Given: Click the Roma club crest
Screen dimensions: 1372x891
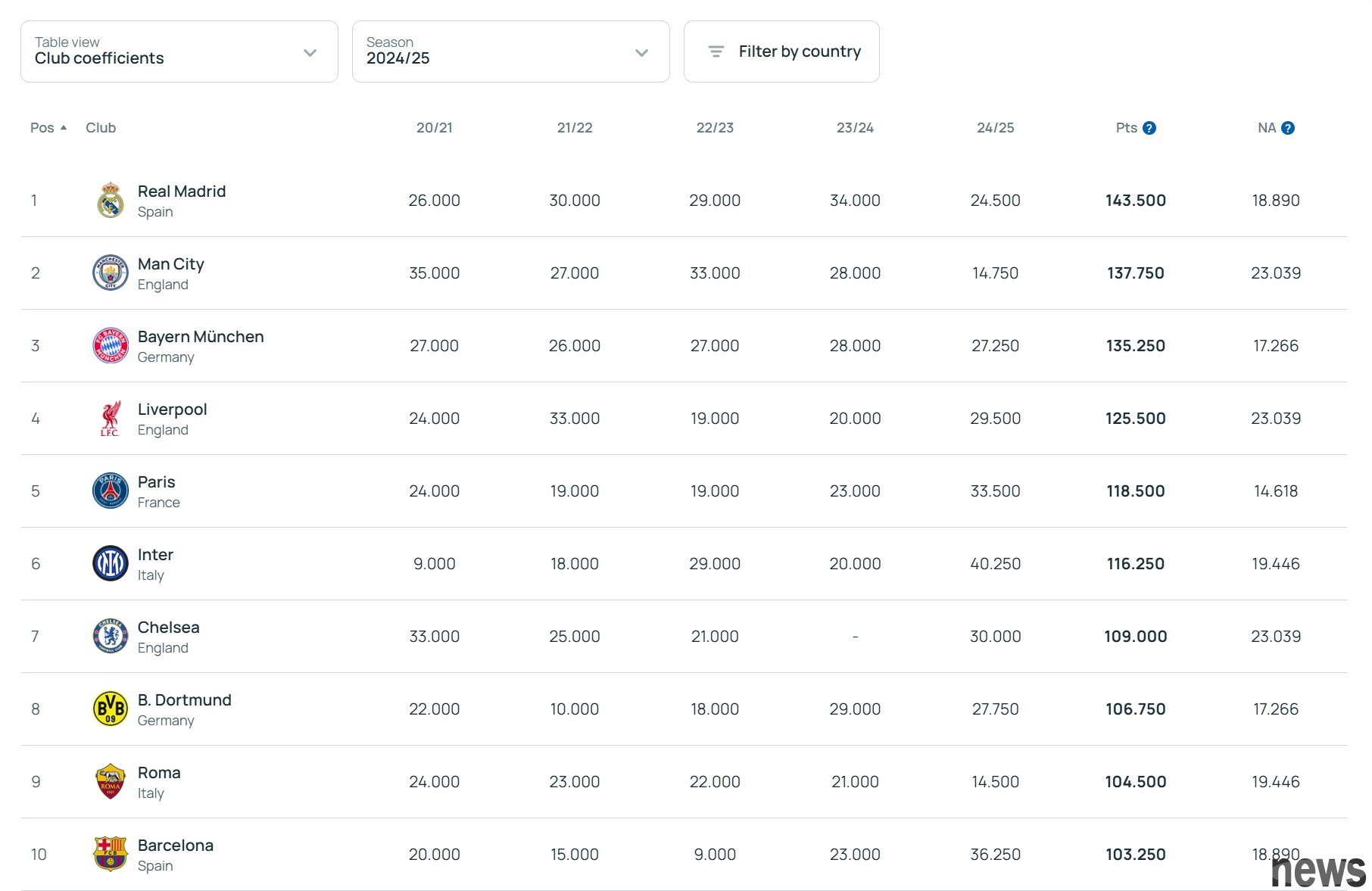Looking at the screenshot, I should (111, 782).
